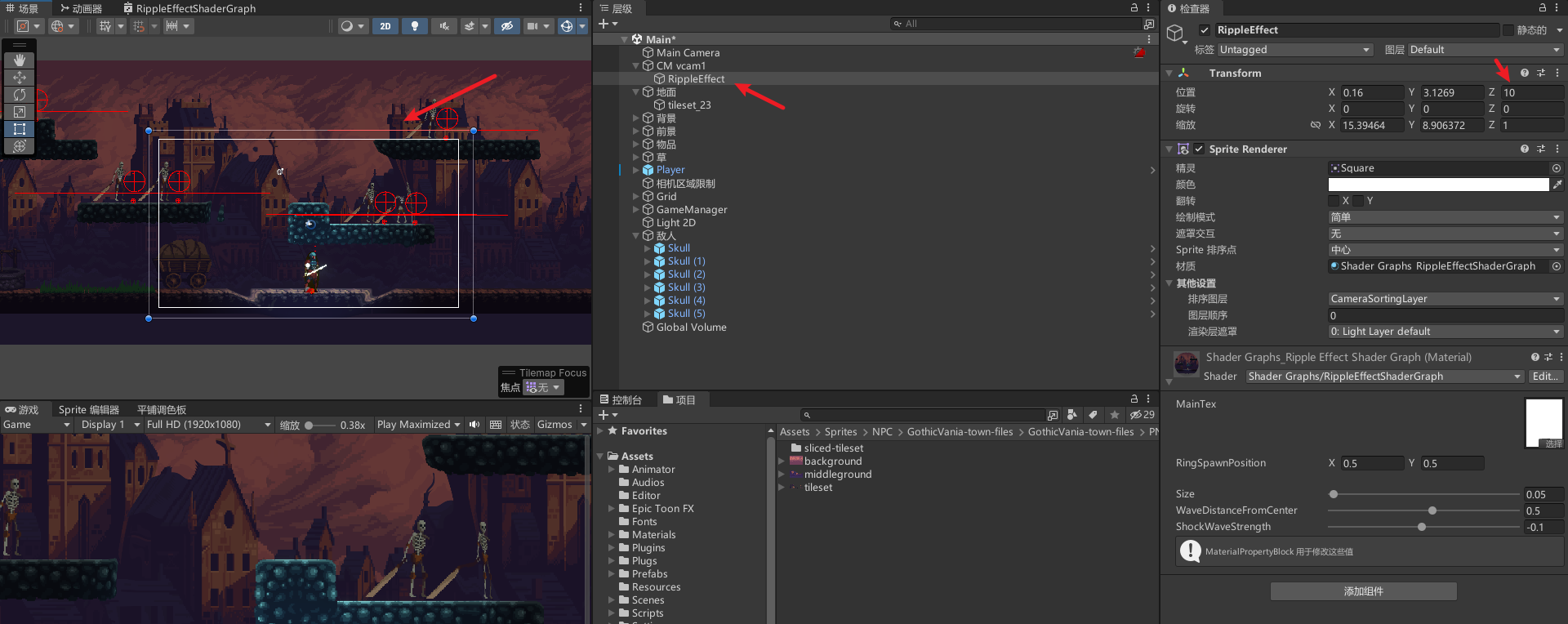Image resolution: width=1568 pixels, height=624 pixels.
Task: Open global/local handle rotation dropdown
Action: [62, 26]
